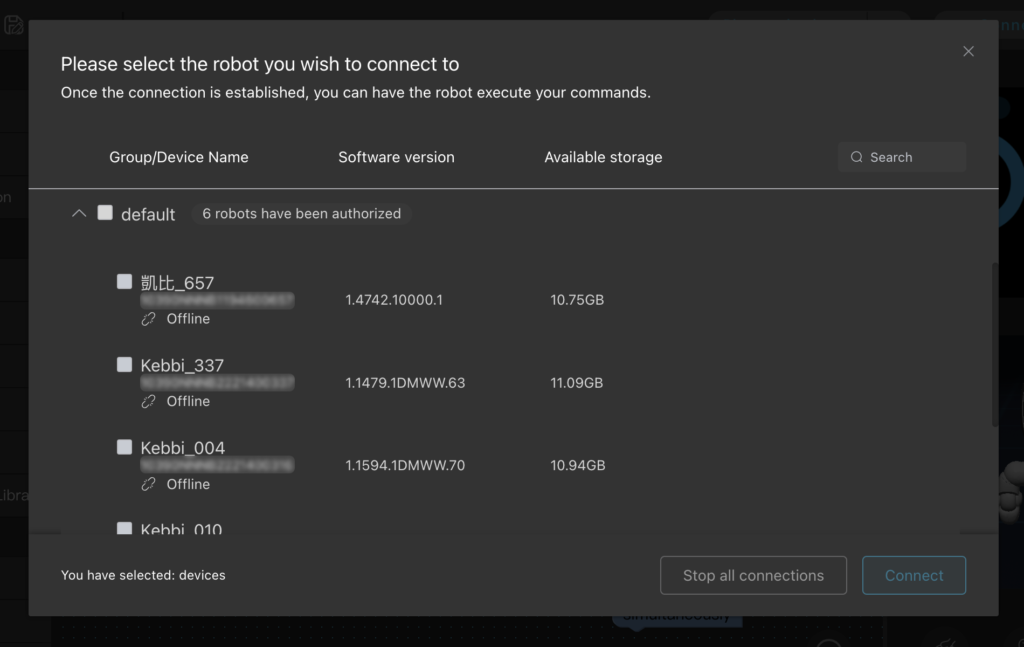This screenshot has width=1024, height=647.
Task: Click the 10.75GB storage value
Action: pyautogui.click(x=577, y=300)
